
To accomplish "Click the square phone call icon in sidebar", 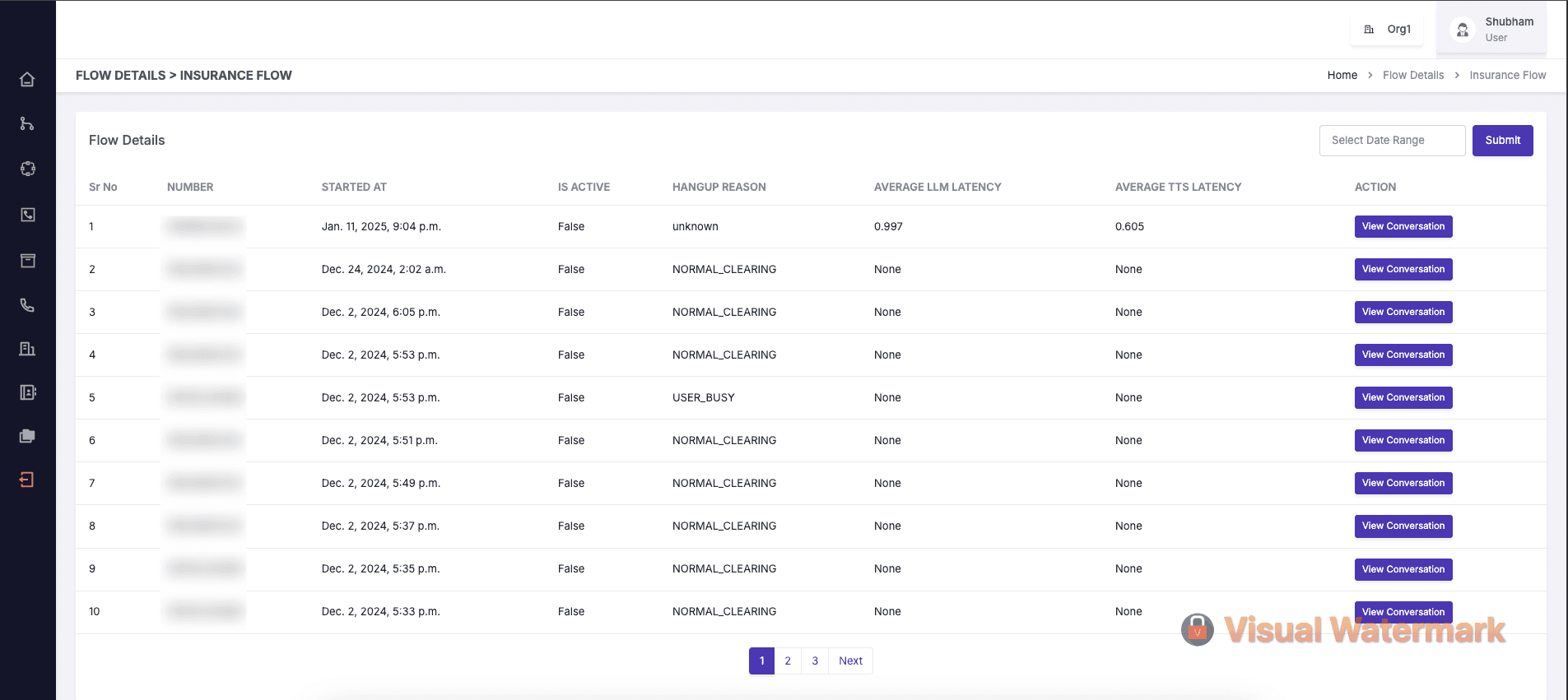I will point(27,215).
